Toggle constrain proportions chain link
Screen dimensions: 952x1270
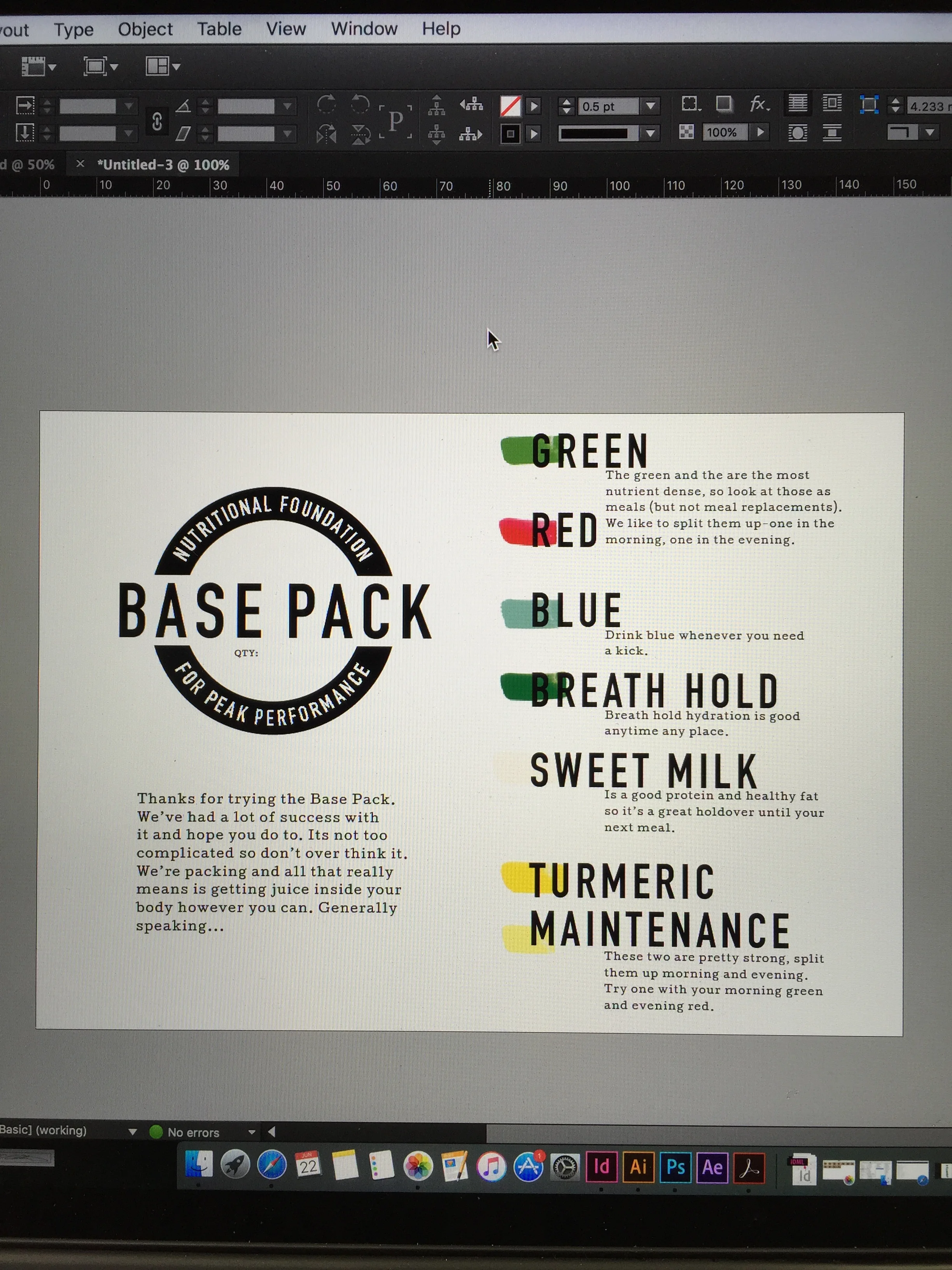tap(157, 121)
